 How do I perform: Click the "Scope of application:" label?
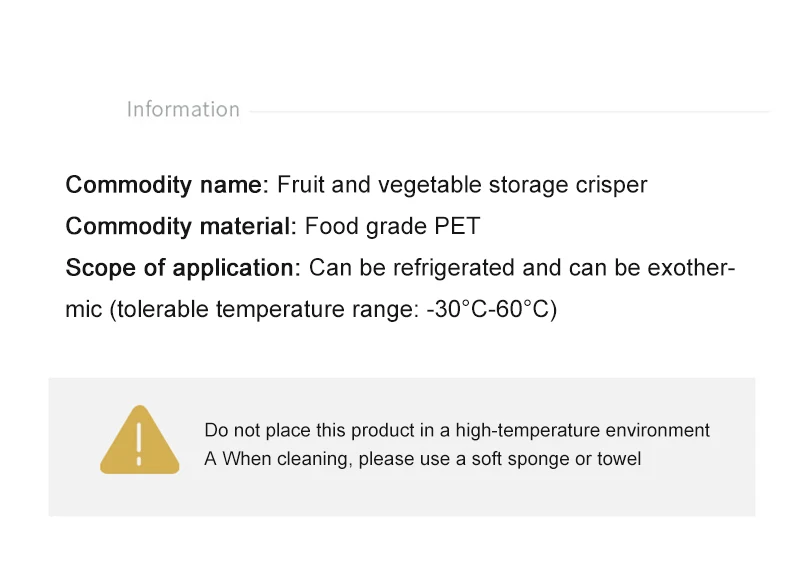183,268
